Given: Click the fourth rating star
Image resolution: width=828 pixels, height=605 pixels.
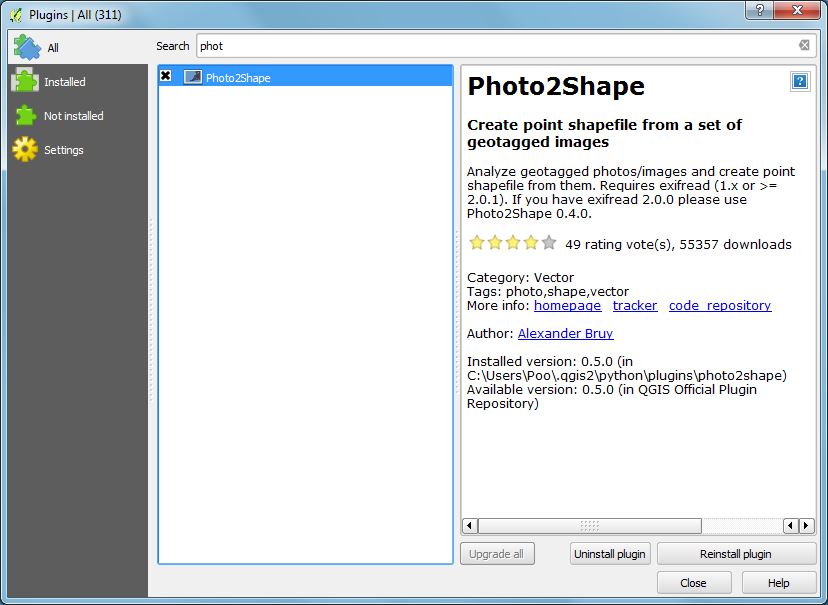Looking at the screenshot, I should pos(531,242).
